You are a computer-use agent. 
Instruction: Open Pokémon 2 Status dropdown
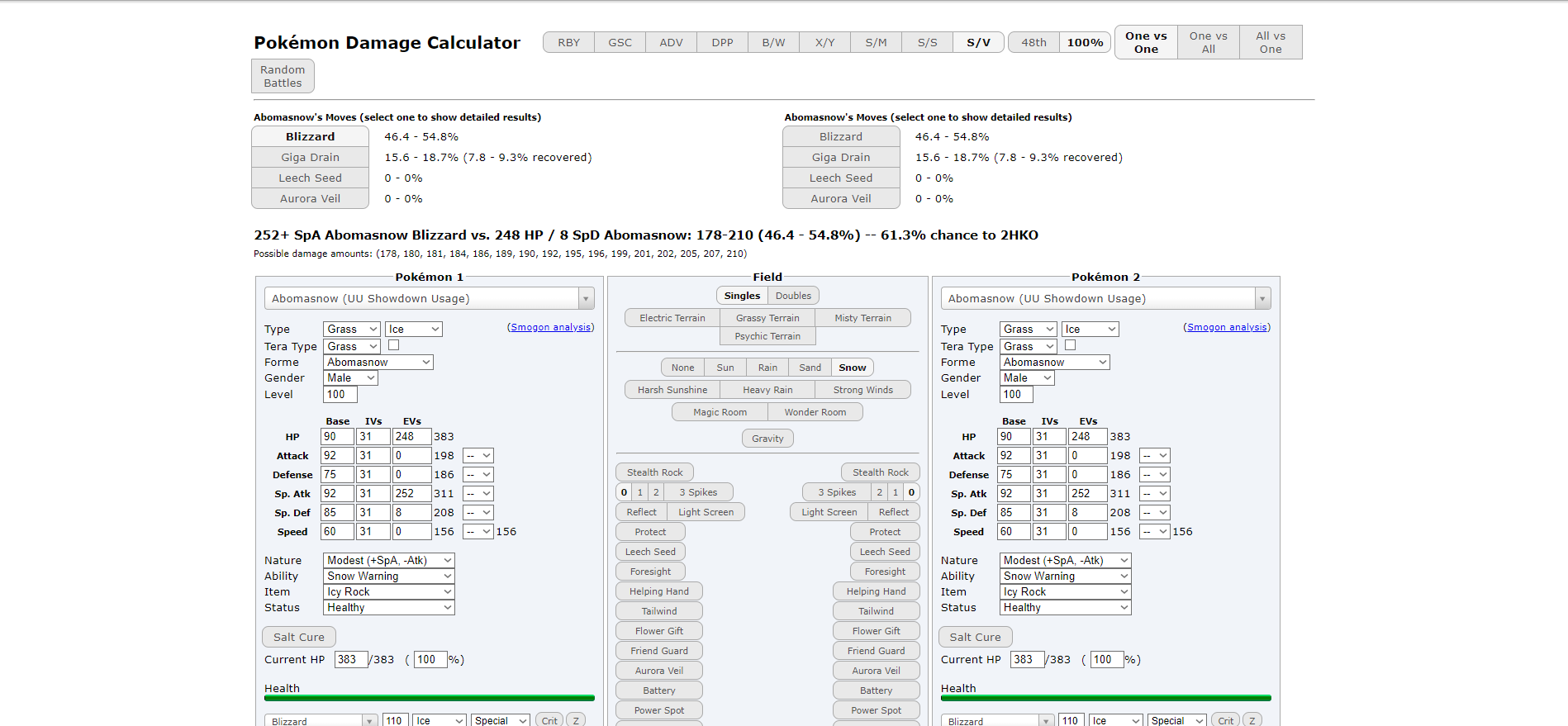click(x=1065, y=607)
